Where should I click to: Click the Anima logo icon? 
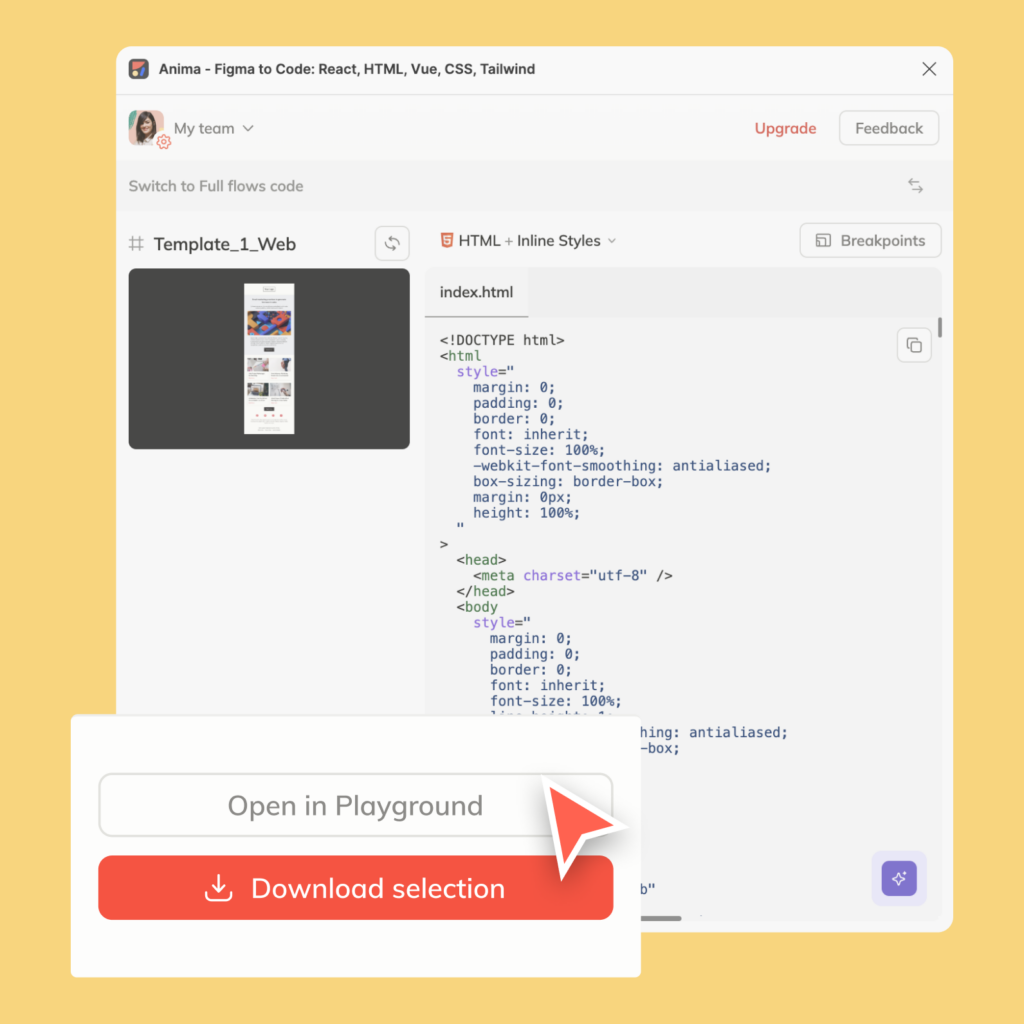[139, 69]
